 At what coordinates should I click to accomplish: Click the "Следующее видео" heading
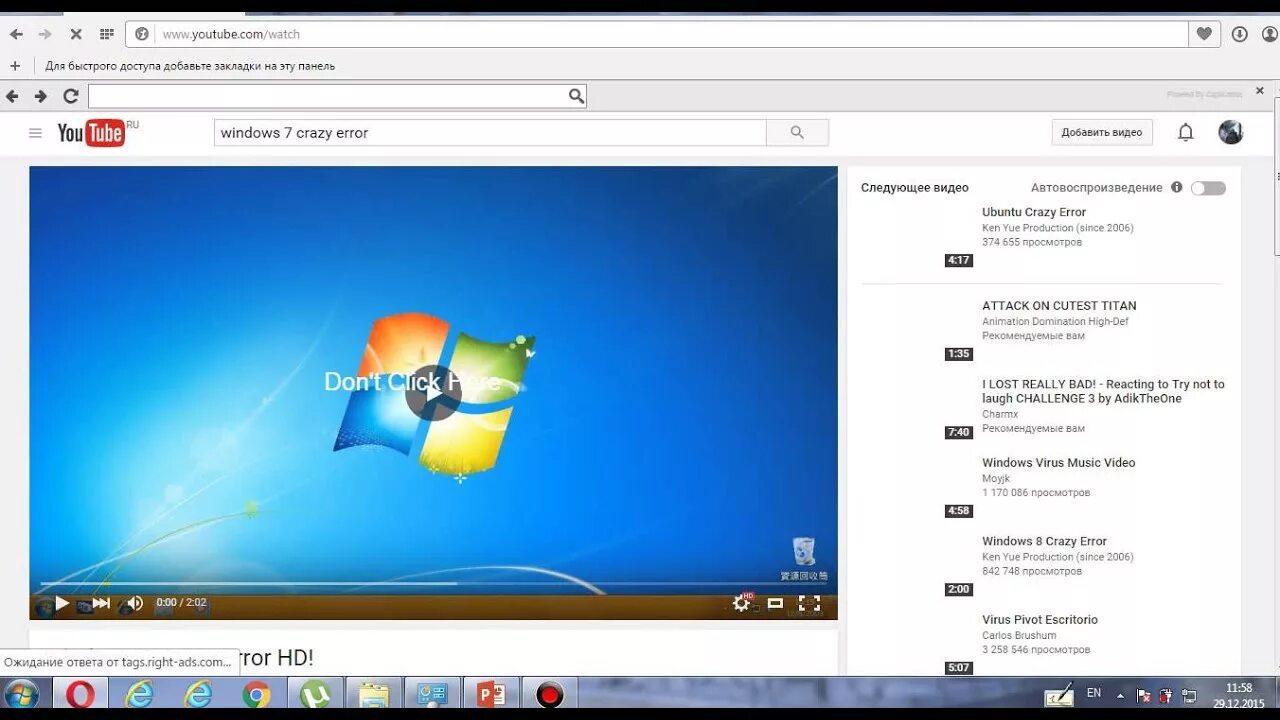pyautogui.click(x=915, y=188)
